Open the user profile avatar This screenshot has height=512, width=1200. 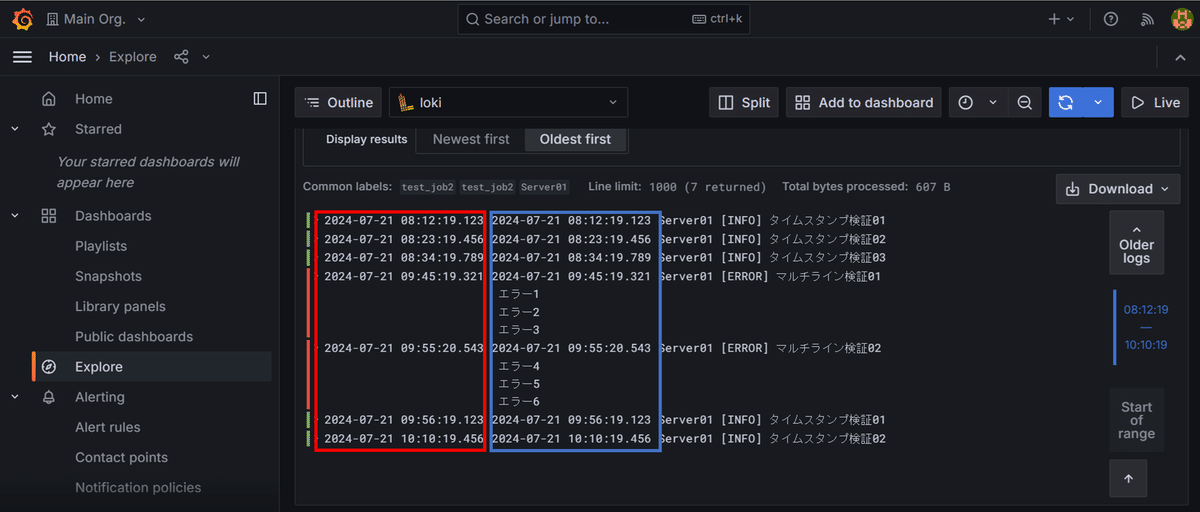click(x=1181, y=19)
